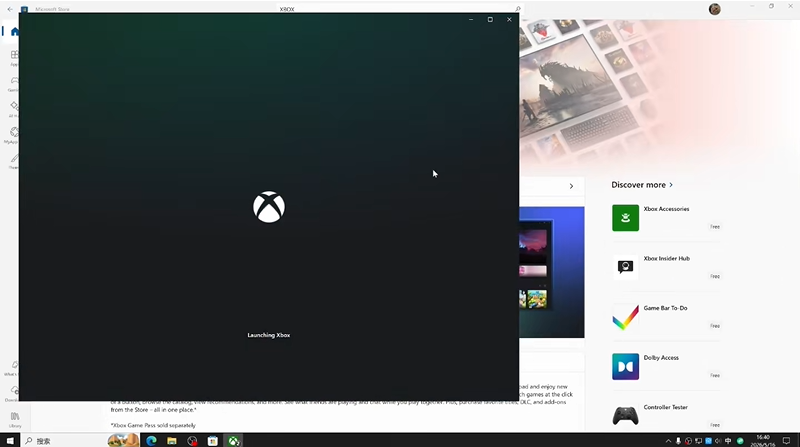Maximize the Xbox launching window
Screen dimensions: 800x447
pyautogui.click(x=490, y=19)
